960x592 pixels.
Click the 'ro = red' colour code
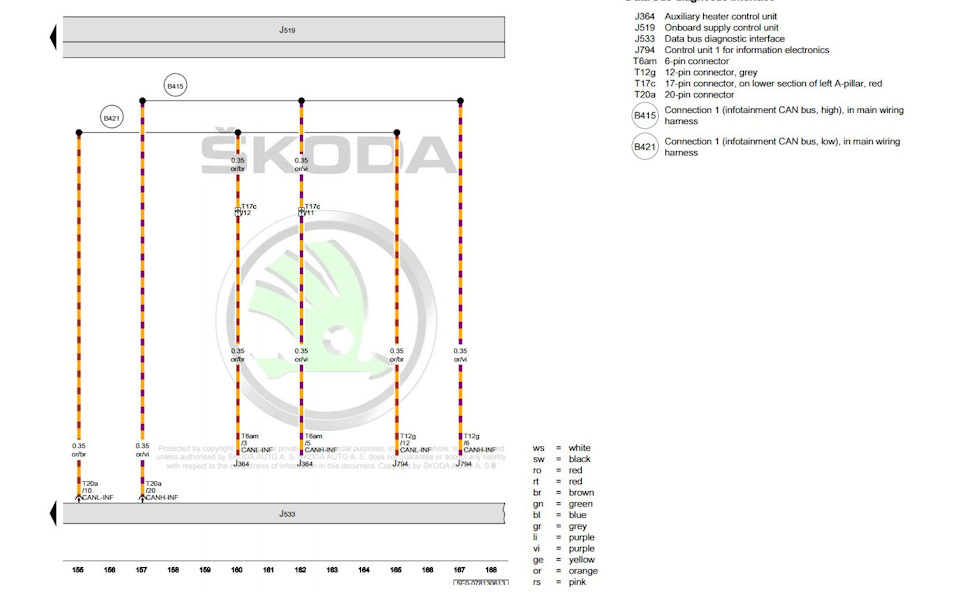pyautogui.click(x=557, y=470)
